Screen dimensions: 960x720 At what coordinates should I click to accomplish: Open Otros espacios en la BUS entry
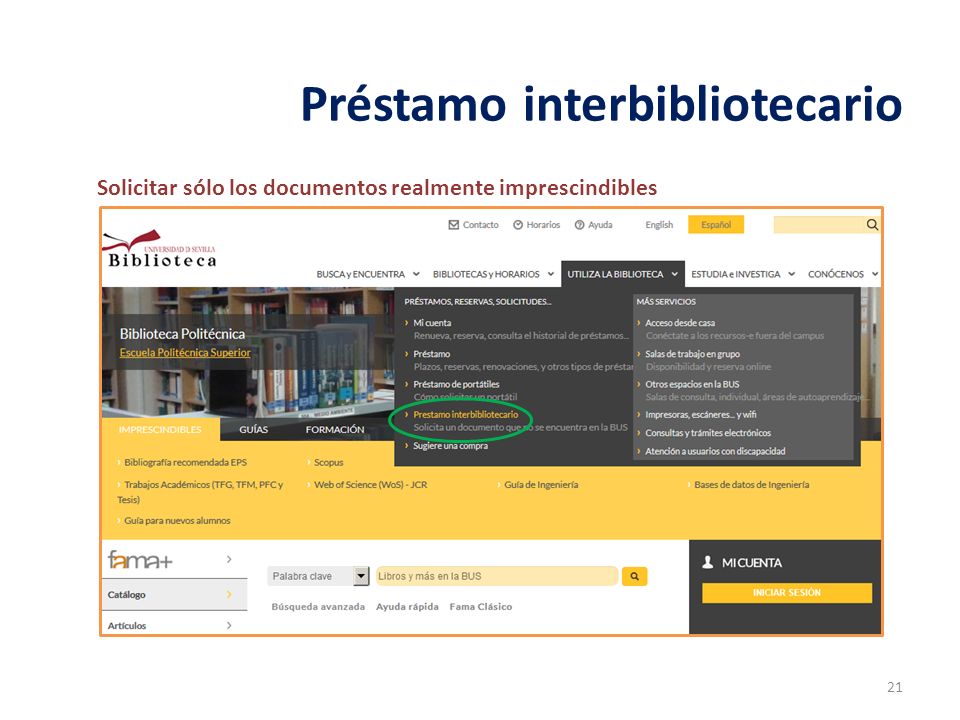[692, 384]
